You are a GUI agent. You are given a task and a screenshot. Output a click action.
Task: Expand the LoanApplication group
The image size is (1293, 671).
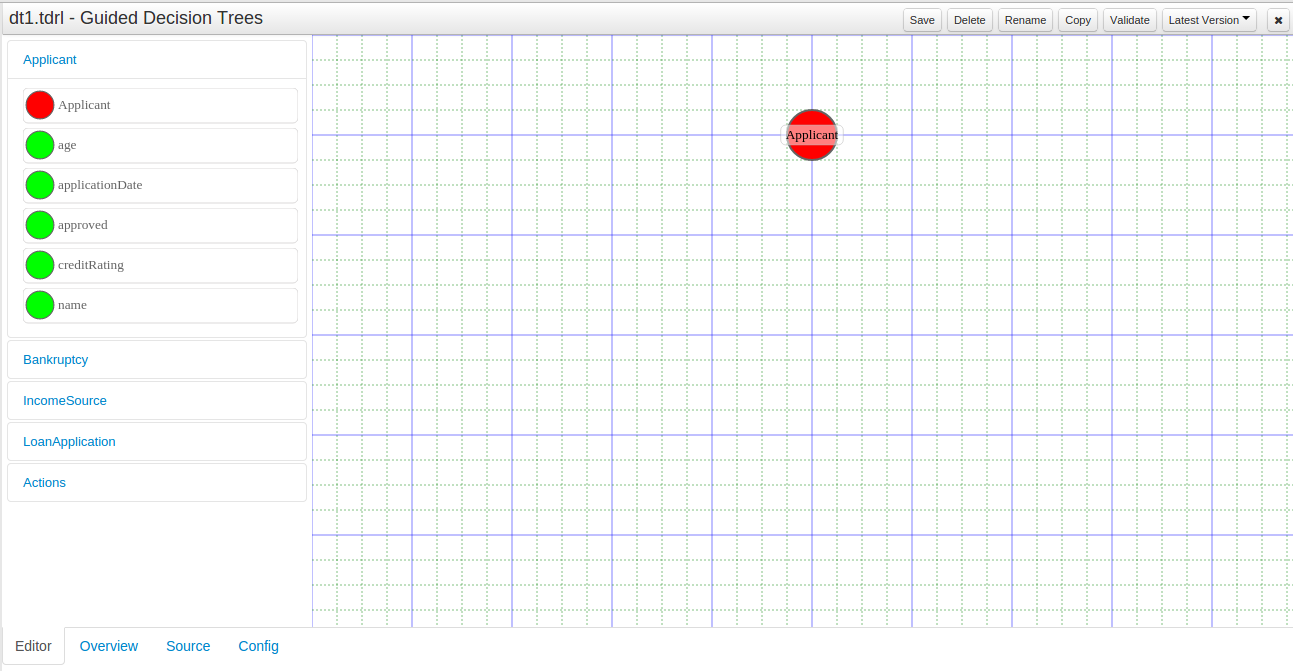point(69,442)
